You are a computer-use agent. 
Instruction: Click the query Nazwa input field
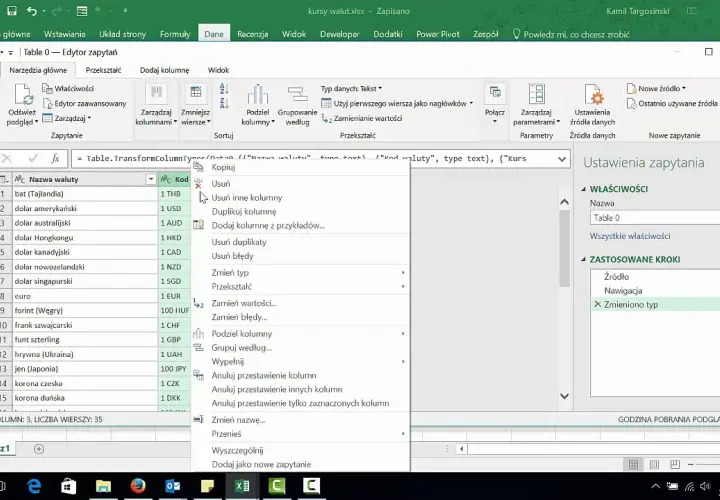pyautogui.click(x=655, y=218)
